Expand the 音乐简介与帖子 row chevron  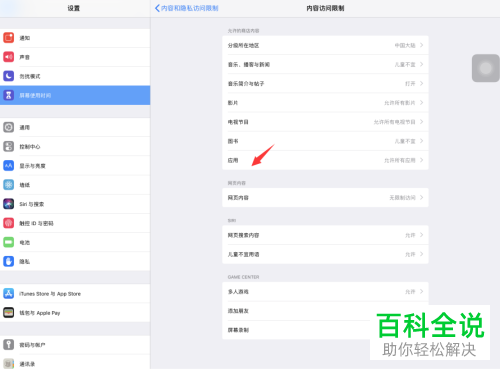click(422, 83)
